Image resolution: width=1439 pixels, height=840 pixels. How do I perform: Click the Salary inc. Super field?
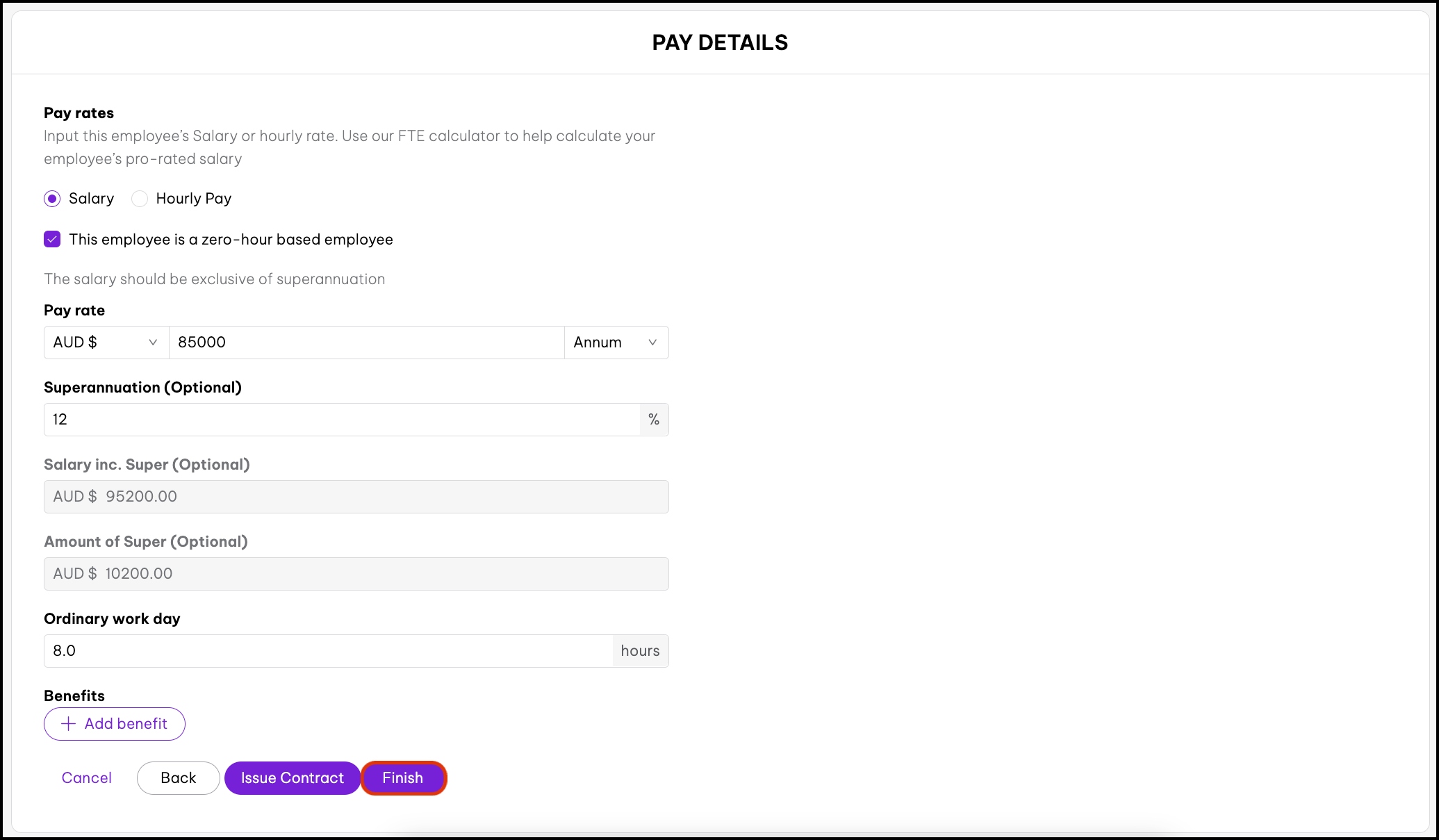(356, 497)
